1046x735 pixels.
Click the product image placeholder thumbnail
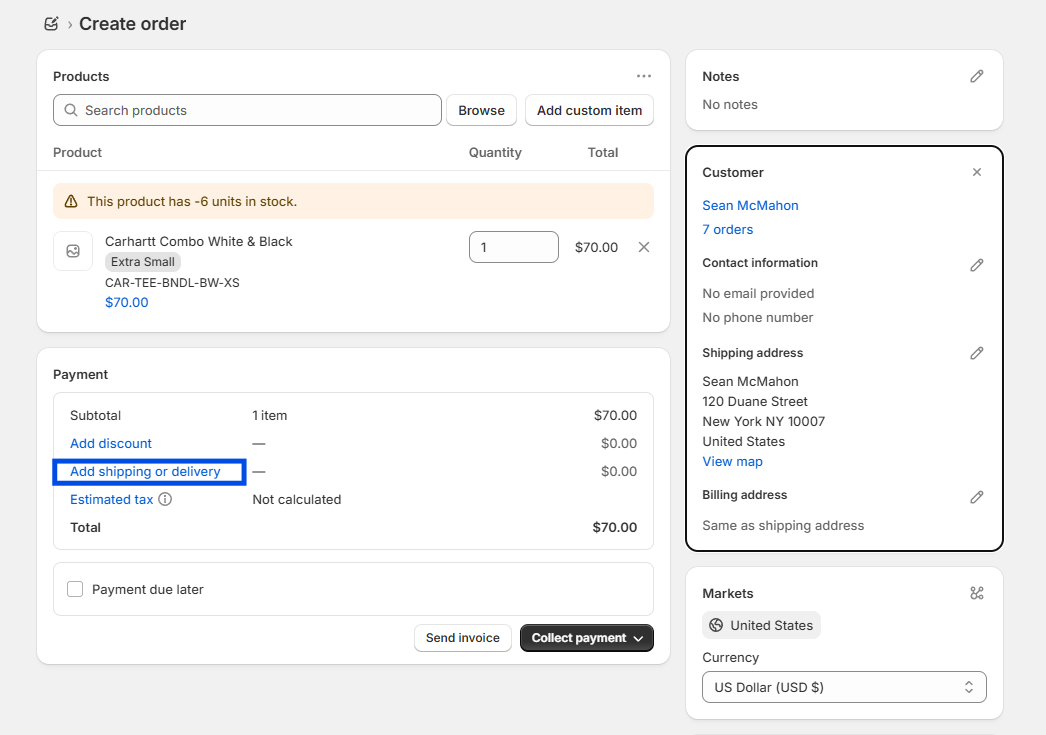[x=73, y=251]
